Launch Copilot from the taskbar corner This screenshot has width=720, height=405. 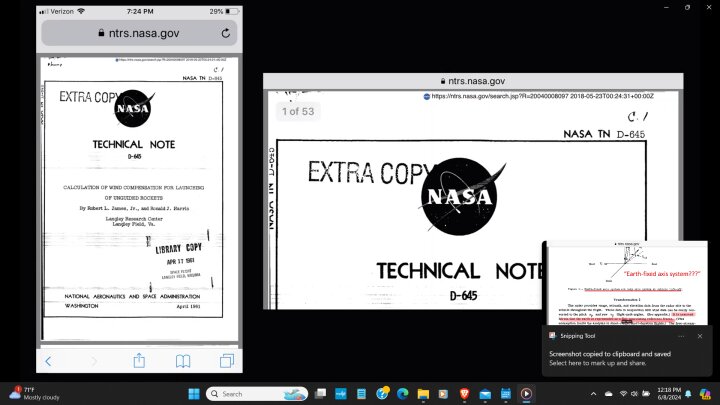(705, 394)
